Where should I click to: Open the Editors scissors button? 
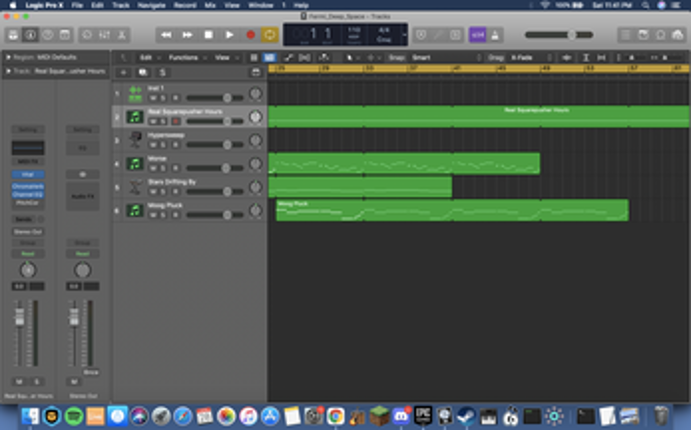[121, 35]
